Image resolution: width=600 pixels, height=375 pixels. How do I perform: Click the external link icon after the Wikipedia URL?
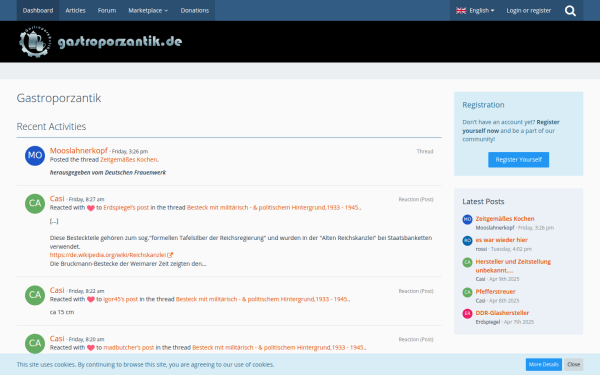pos(170,255)
